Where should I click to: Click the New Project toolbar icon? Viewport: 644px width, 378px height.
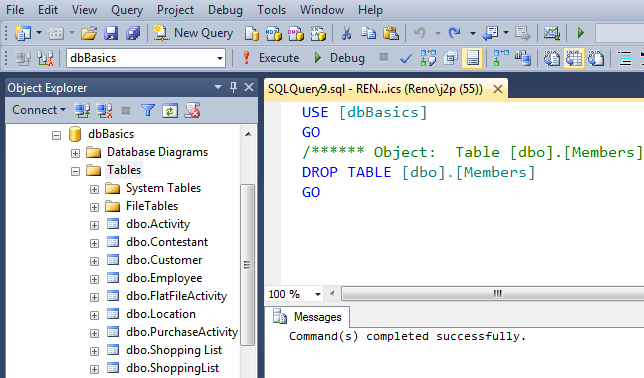pyautogui.click(x=23, y=33)
